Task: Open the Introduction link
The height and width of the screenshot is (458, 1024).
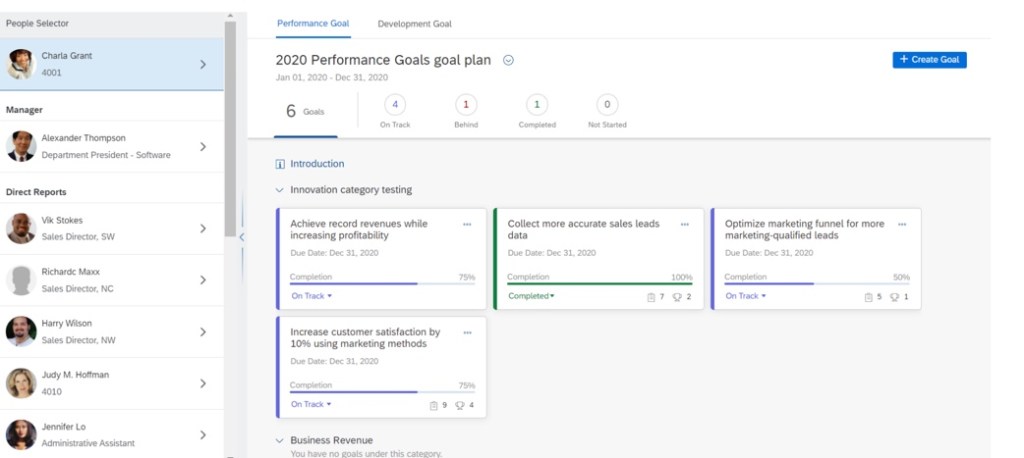Action: (317, 164)
